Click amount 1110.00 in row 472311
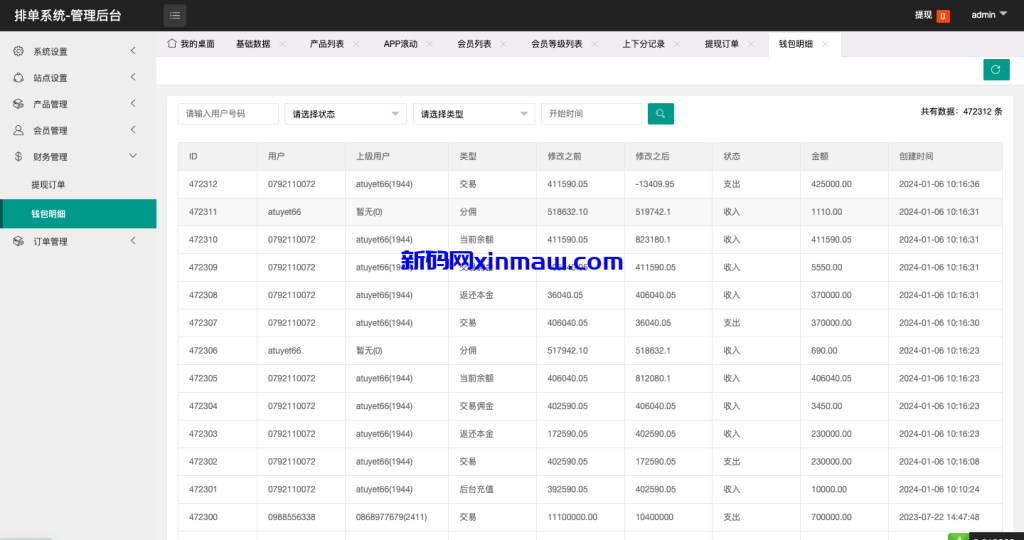 826,212
